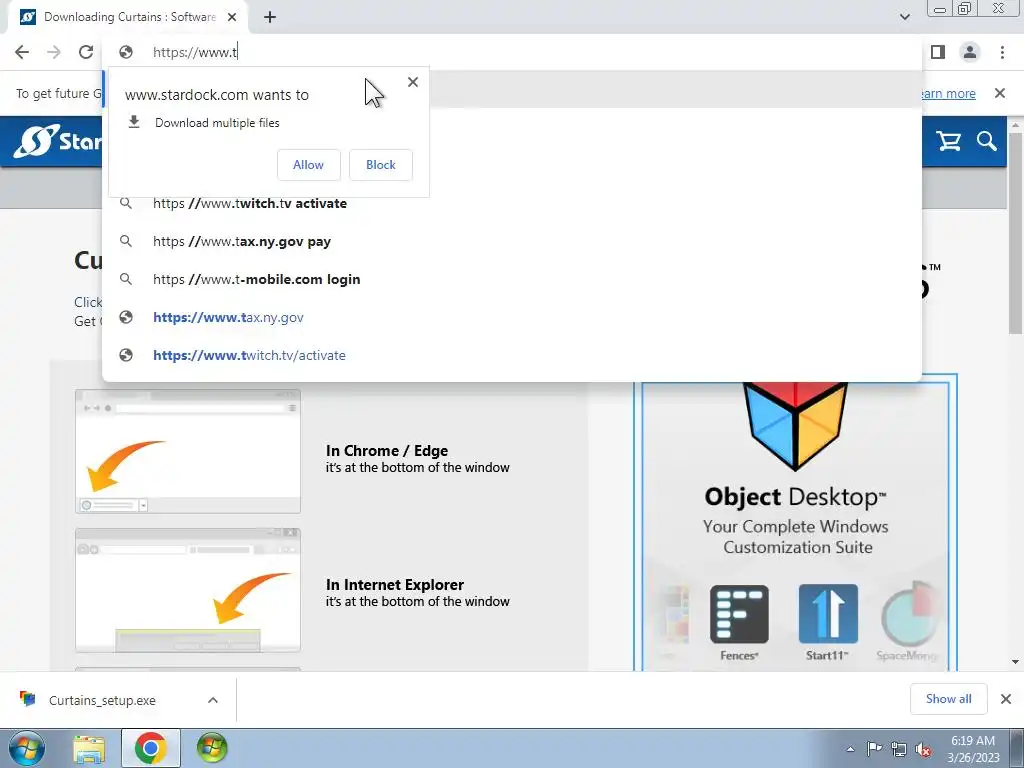Click the Chrome / Edge instruction thumbnail

188,451
